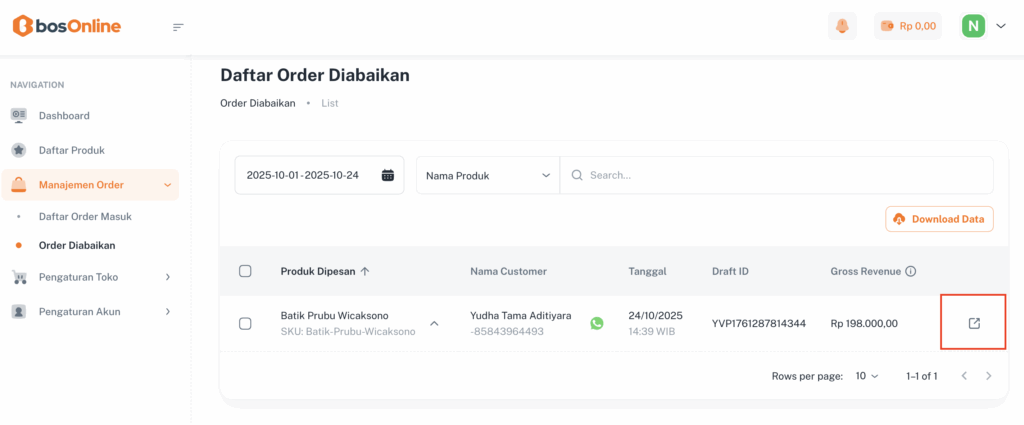The width and height of the screenshot is (1024, 425).
Task: Open the Nama Produk filter dropdown
Action: (x=487, y=175)
